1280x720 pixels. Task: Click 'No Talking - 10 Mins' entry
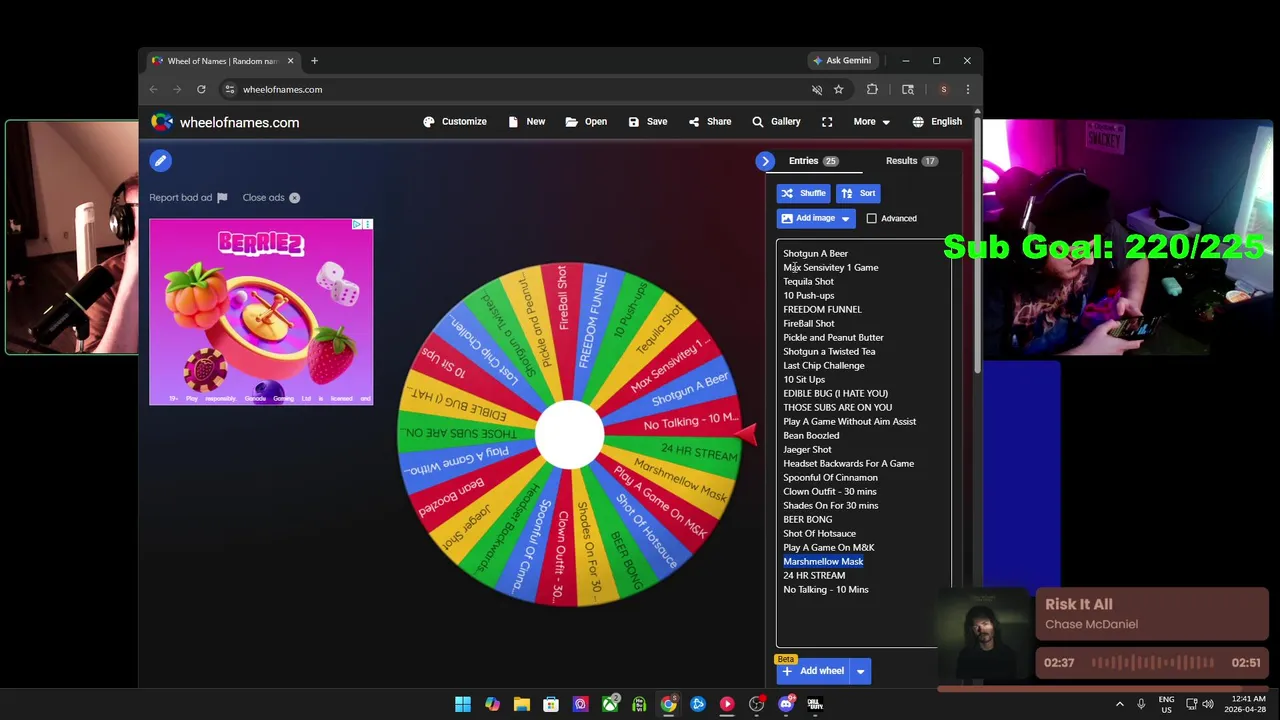coord(826,590)
